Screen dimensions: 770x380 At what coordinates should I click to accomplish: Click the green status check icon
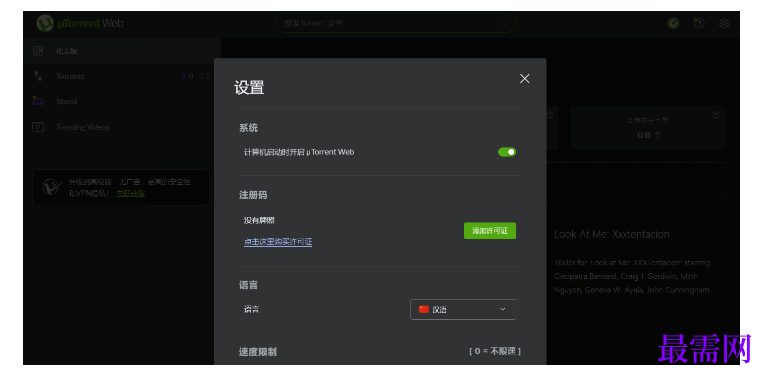pos(673,23)
